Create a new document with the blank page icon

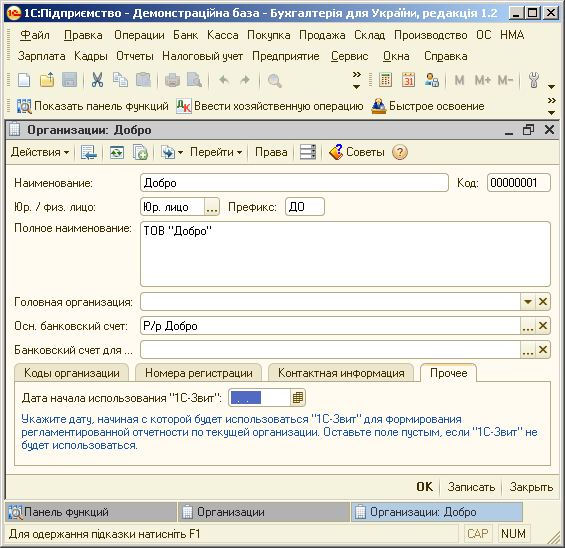[x=24, y=80]
